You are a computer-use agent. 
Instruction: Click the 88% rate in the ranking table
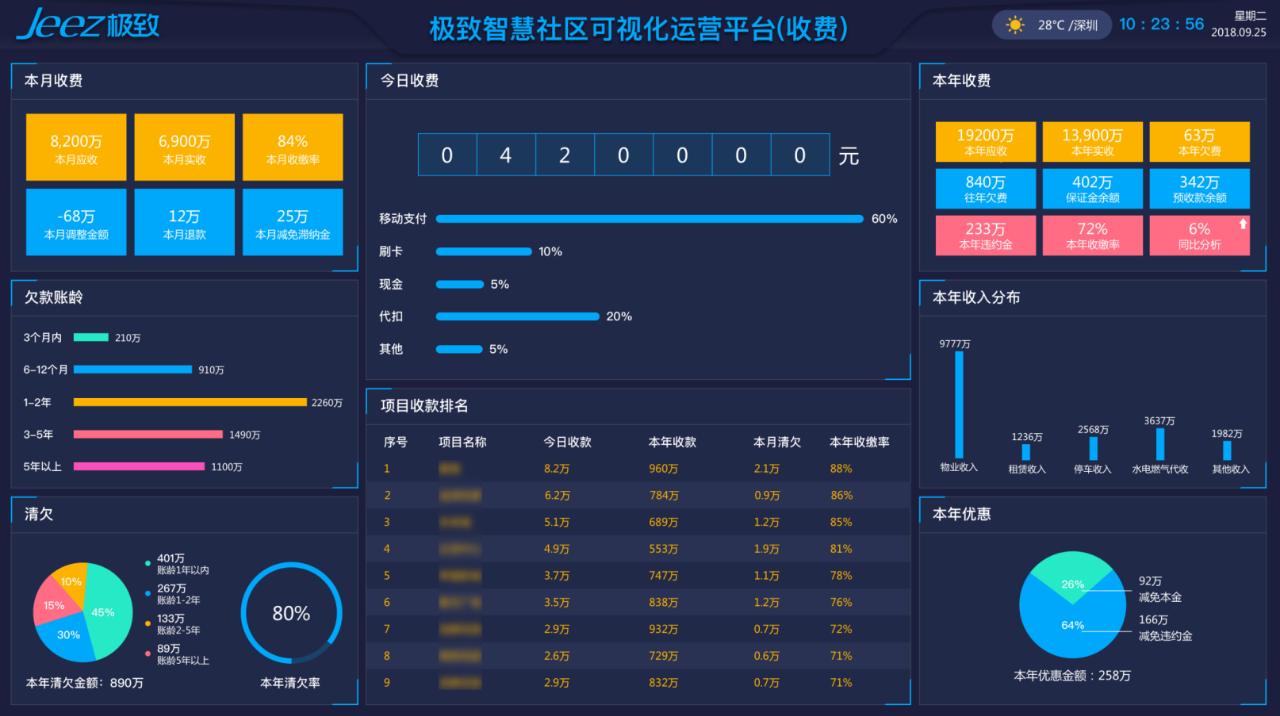841,468
